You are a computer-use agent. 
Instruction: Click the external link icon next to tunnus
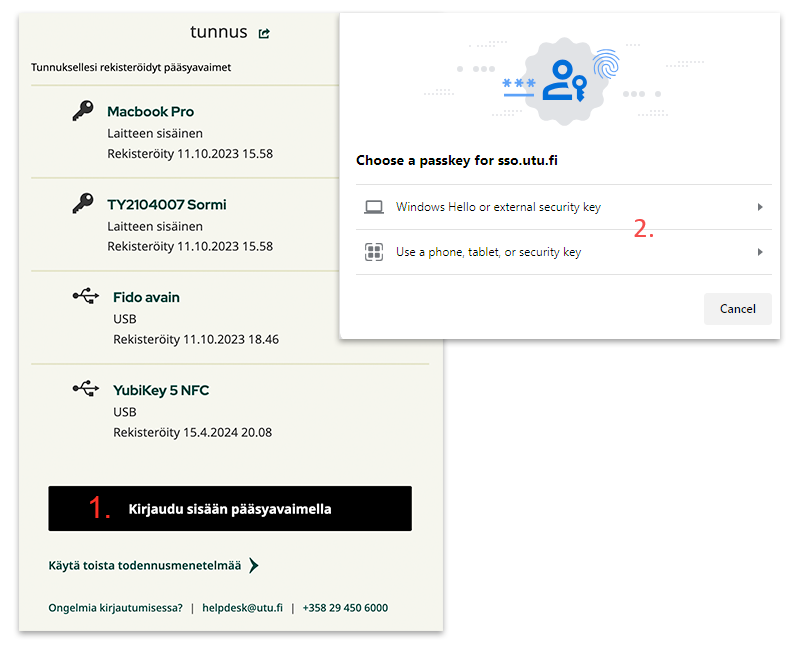tap(264, 33)
